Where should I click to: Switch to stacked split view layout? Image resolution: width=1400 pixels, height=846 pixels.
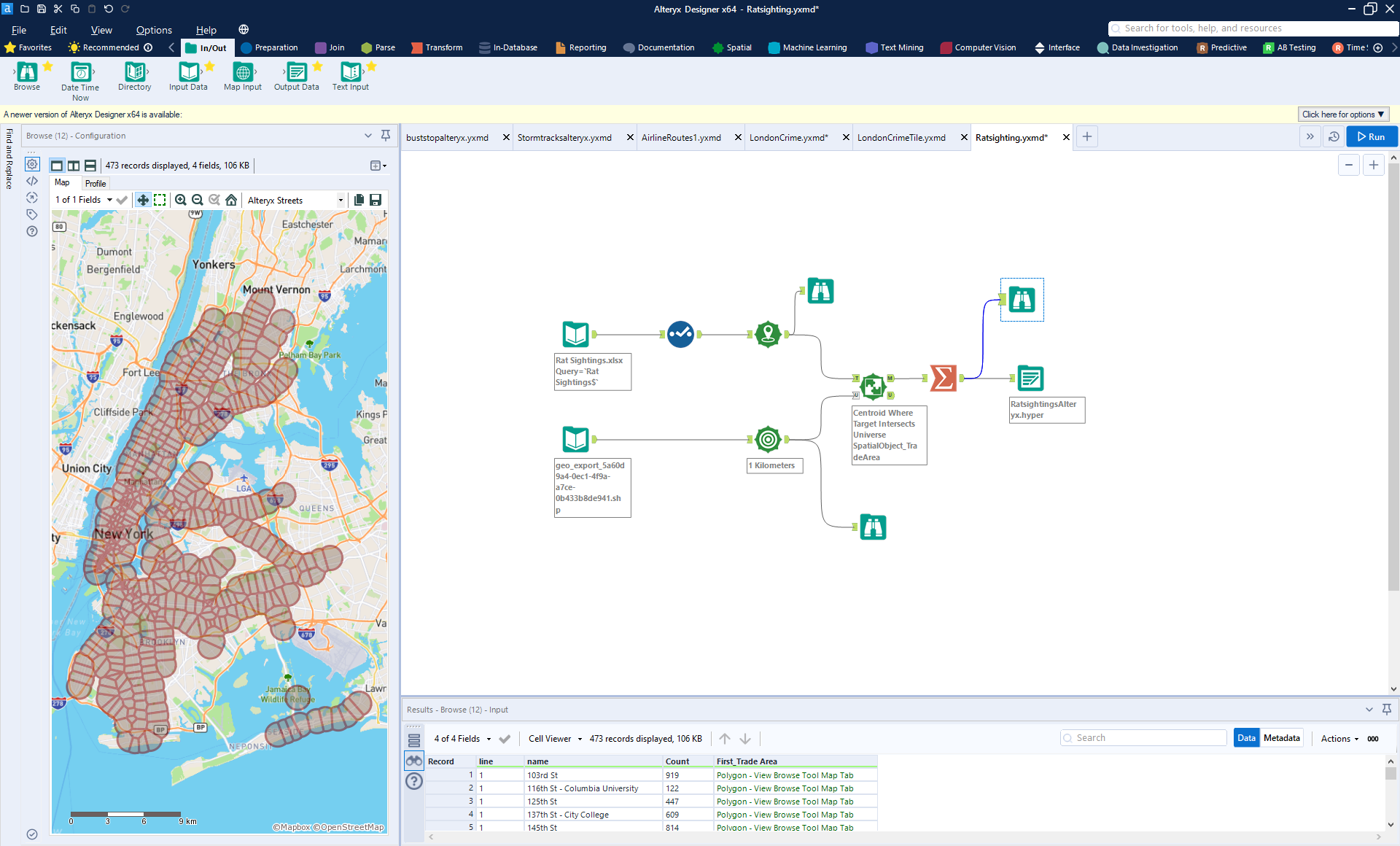90,166
